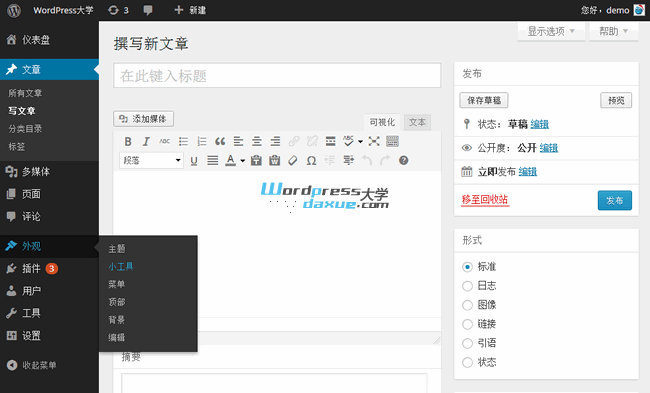This screenshot has width=650, height=393.
Task: Apply underline formatting
Action: pyautogui.click(x=194, y=160)
